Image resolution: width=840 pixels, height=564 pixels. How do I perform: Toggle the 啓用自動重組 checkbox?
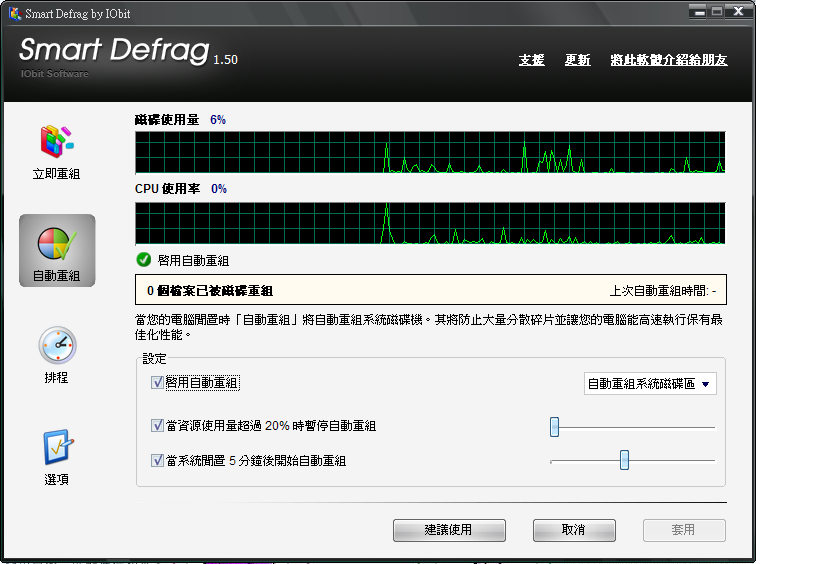[157, 382]
